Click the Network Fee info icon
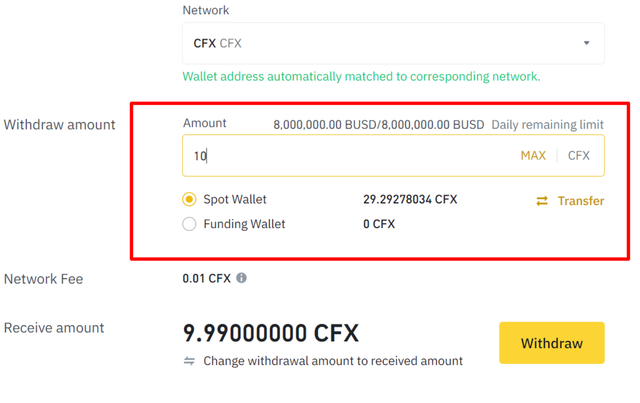Viewport: 640px width, 403px height. (x=241, y=278)
